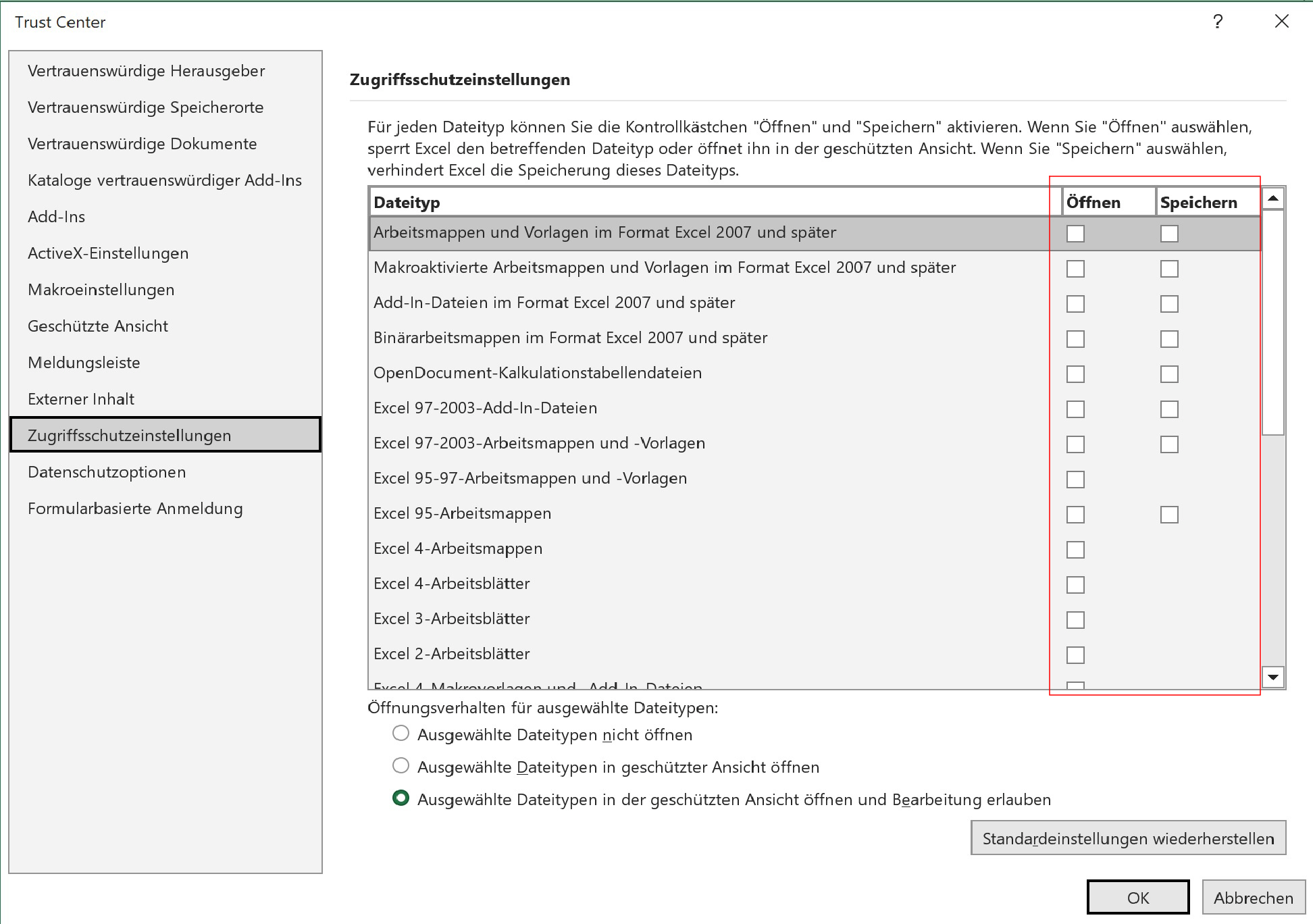The width and height of the screenshot is (1313, 924).
Task: Check Öffnen for Excel 4-Arbeitsblätter
Action: [x=1075, y=585]
